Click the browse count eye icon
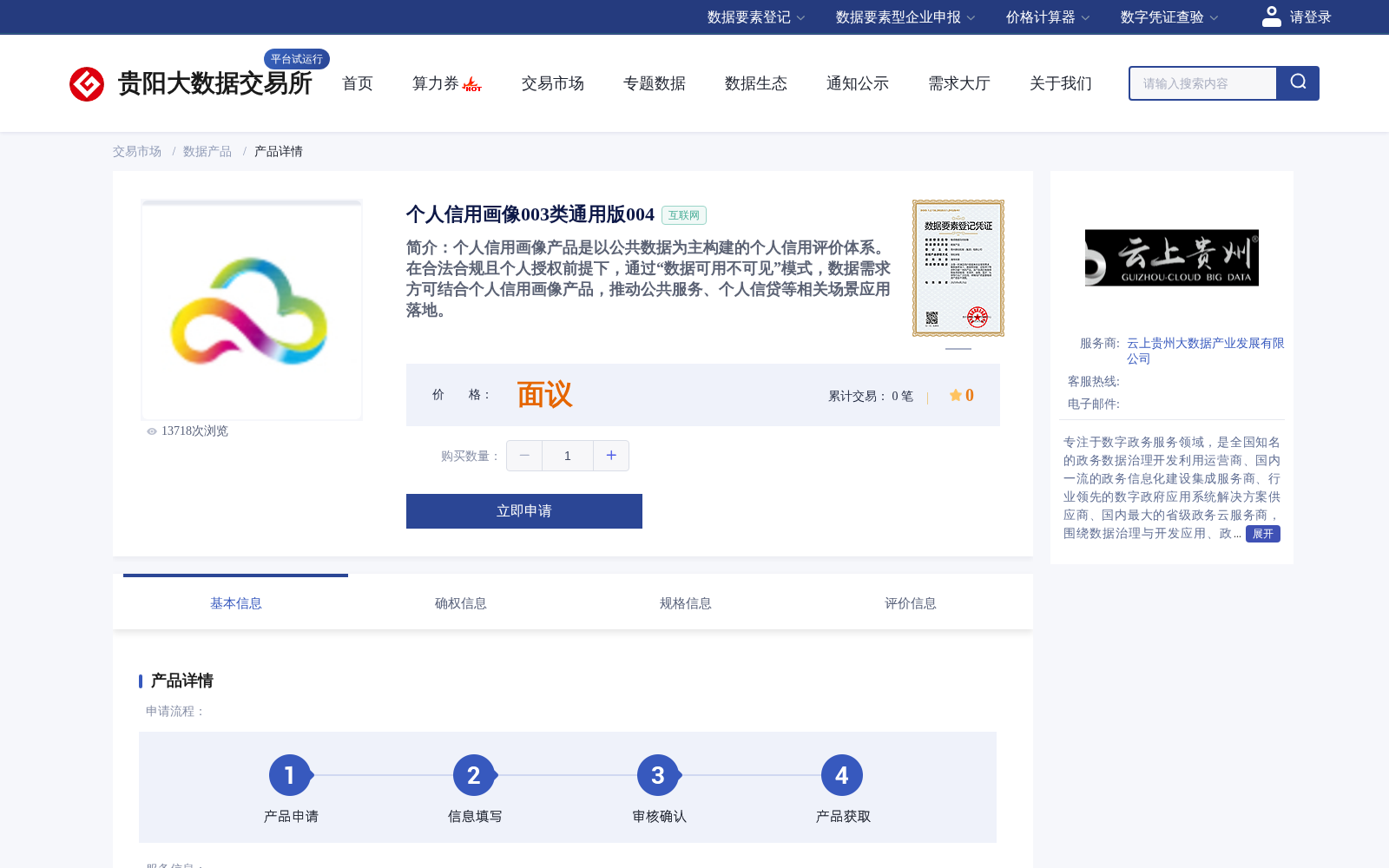This screenshot has width=1389, height=868. click(x=152, y=431)
